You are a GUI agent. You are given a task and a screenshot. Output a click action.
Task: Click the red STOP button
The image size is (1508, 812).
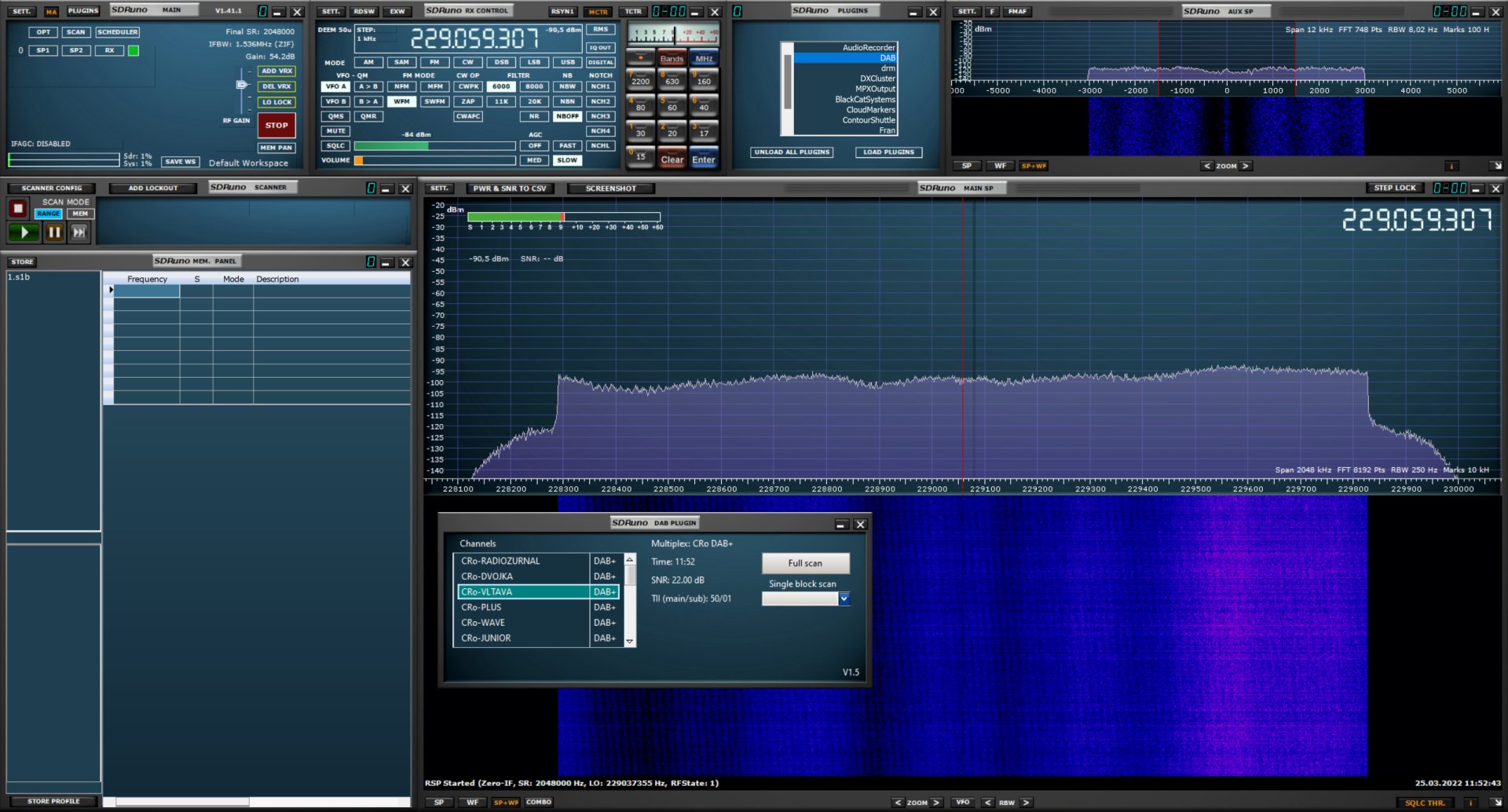(x=276, y=126)
